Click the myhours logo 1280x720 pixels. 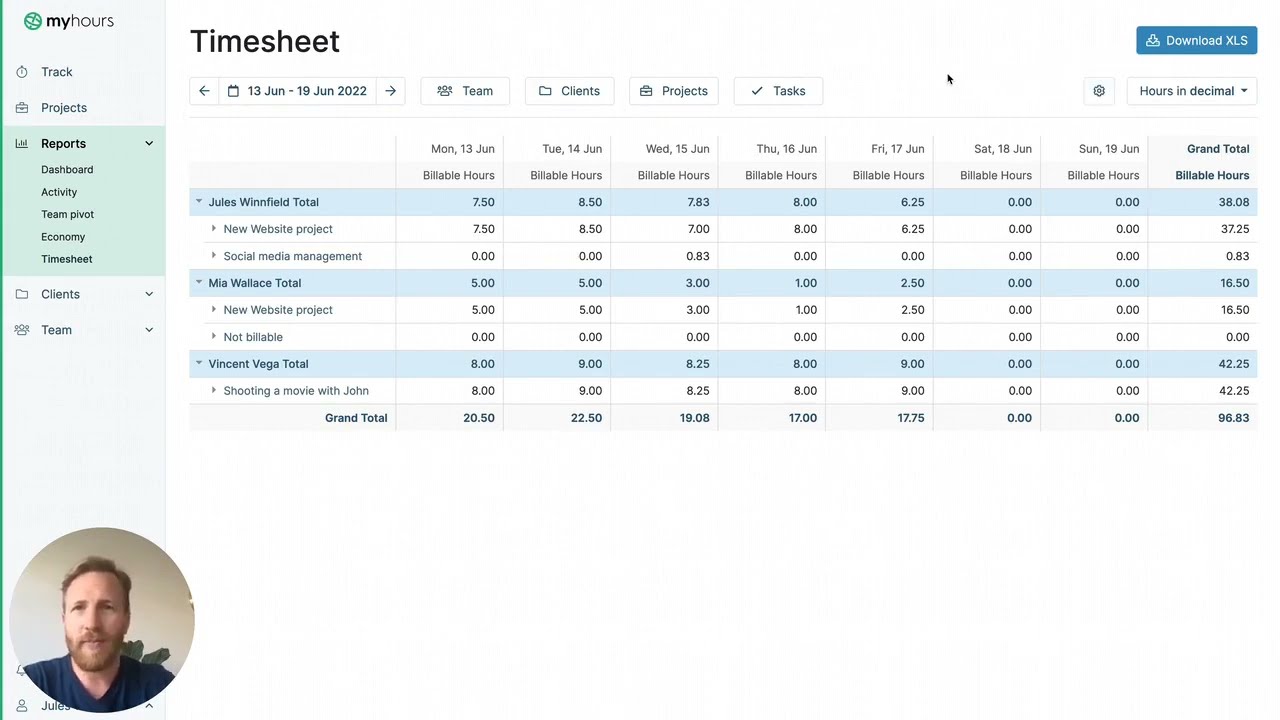click(x=68, y=21)
